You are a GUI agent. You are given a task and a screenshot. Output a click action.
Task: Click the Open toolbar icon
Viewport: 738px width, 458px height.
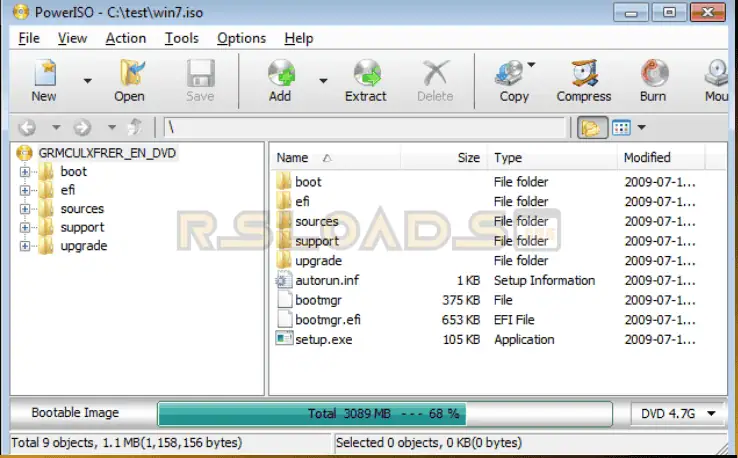click(130, 73)
